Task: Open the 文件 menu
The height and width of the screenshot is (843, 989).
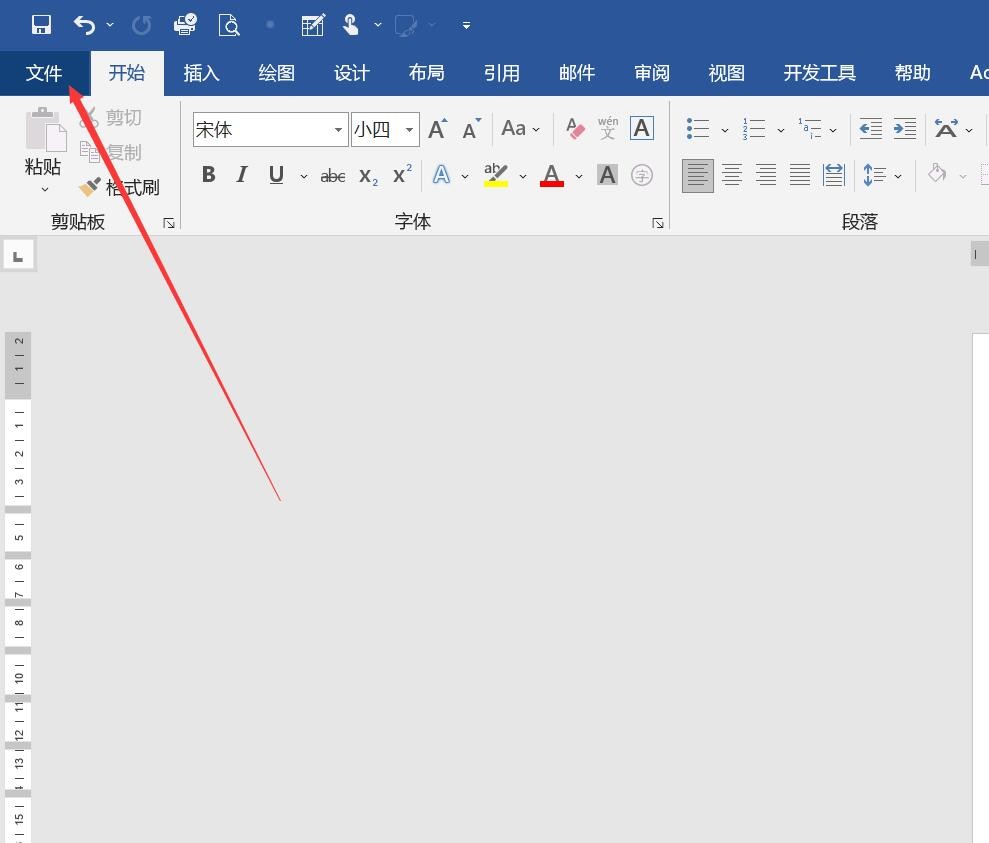Action: tap(44, 72)
